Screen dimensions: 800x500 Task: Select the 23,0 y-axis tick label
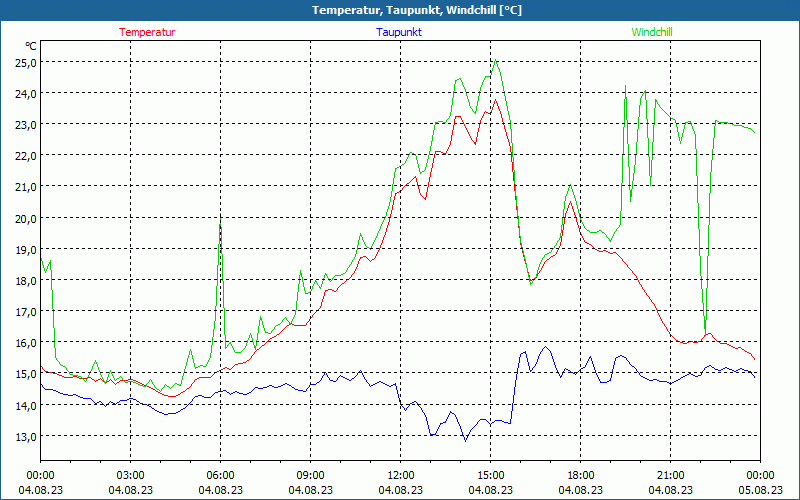[x=25, y=124]
